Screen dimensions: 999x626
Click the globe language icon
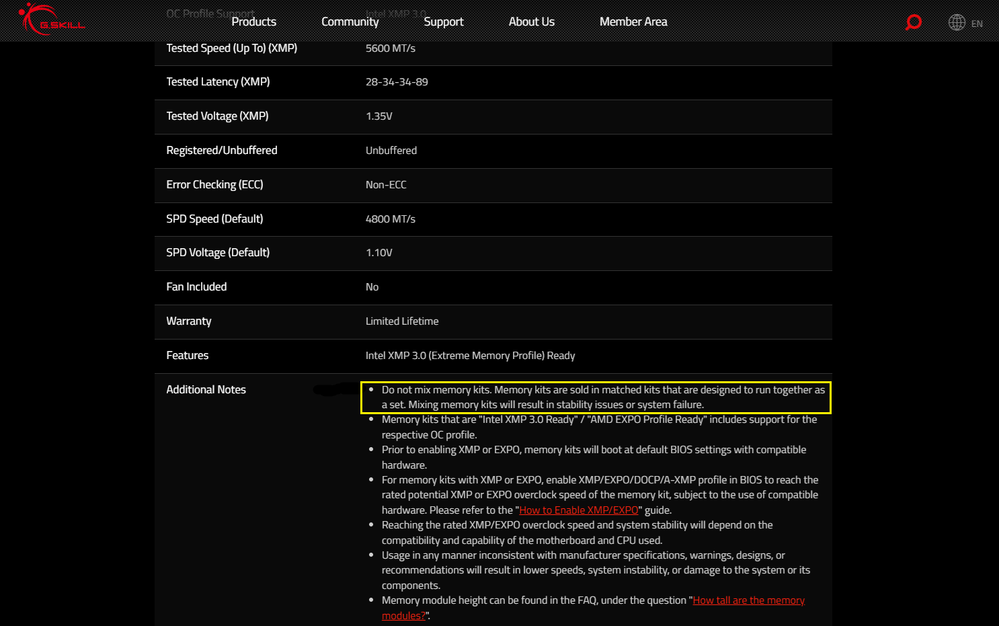coord(956,22)
